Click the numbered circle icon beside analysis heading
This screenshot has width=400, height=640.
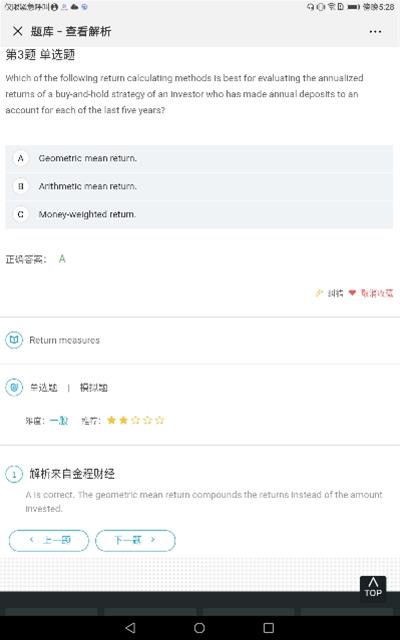coord(14,475)
